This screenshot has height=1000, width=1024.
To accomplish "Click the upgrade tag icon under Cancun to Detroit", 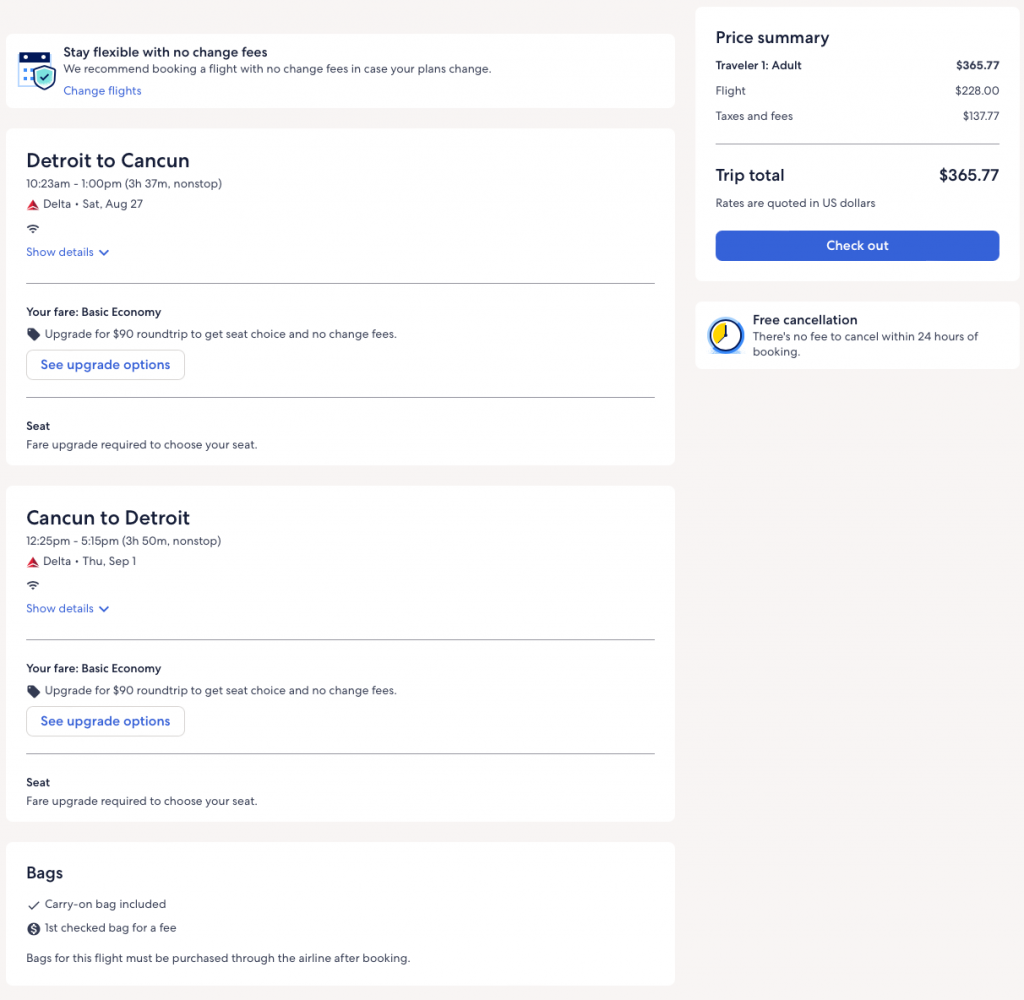I will tap(34, 691).
